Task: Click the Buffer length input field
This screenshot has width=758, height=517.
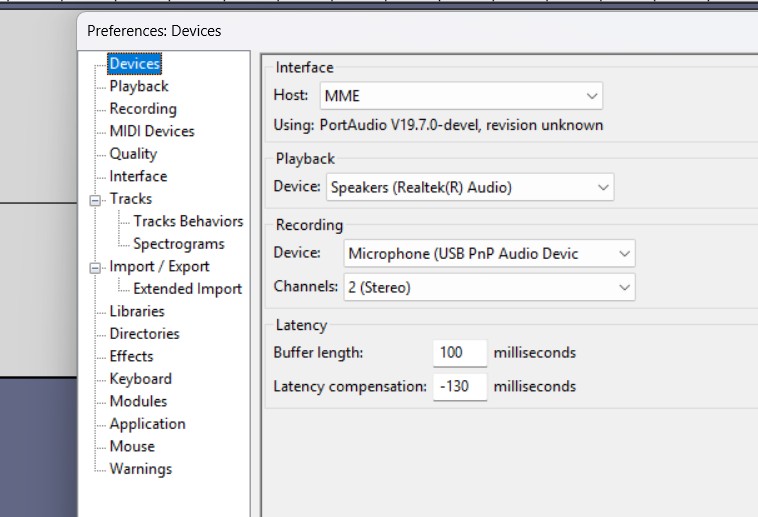Action: pos(460,353)
